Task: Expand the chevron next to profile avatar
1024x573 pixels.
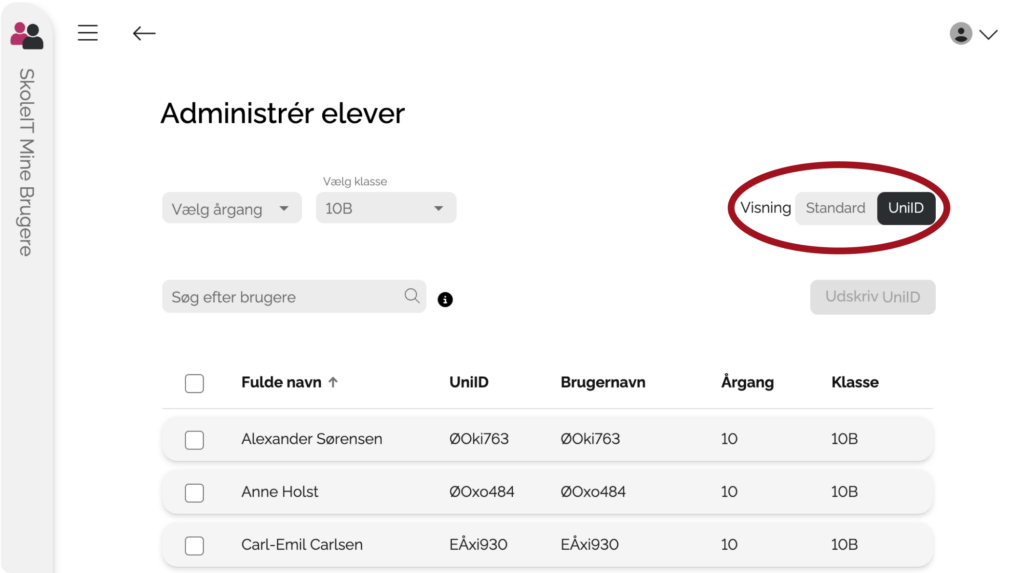Action: click(989, 34)
